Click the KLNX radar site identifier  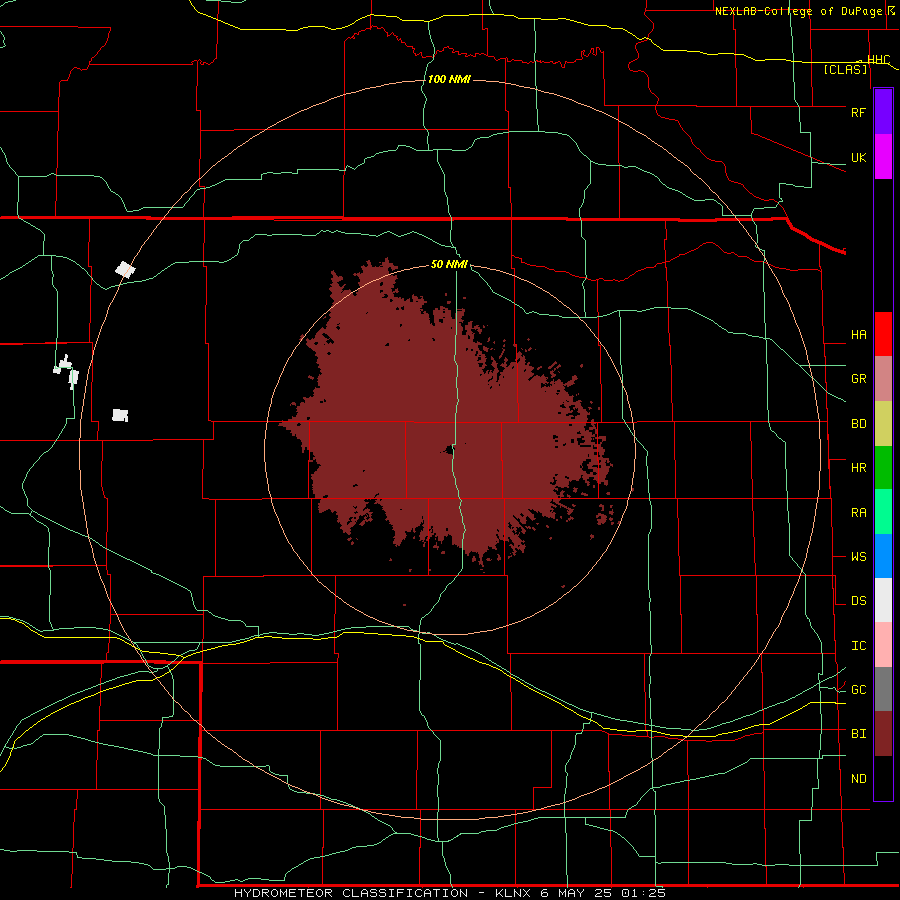pyautogui.click(x=513, y=893)
